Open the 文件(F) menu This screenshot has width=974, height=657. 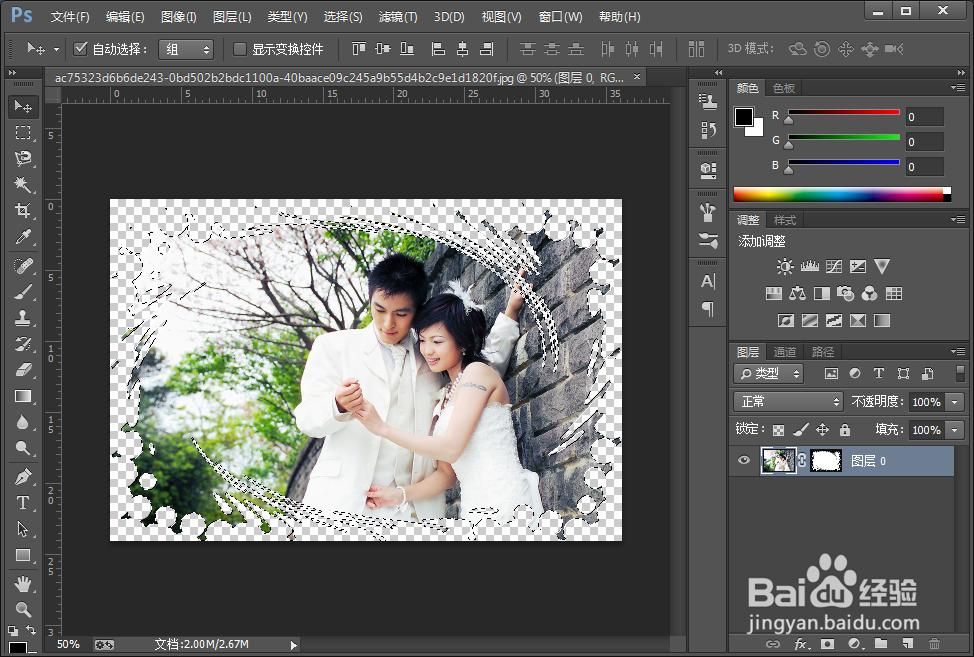pos(70,17)
